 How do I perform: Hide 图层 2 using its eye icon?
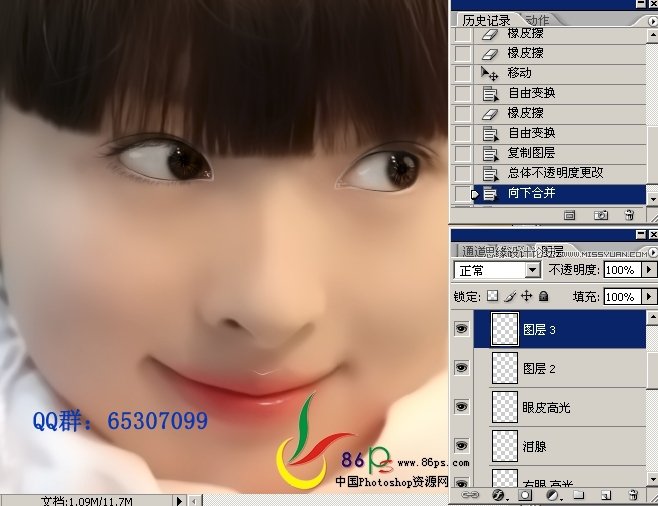pos(462,368)
